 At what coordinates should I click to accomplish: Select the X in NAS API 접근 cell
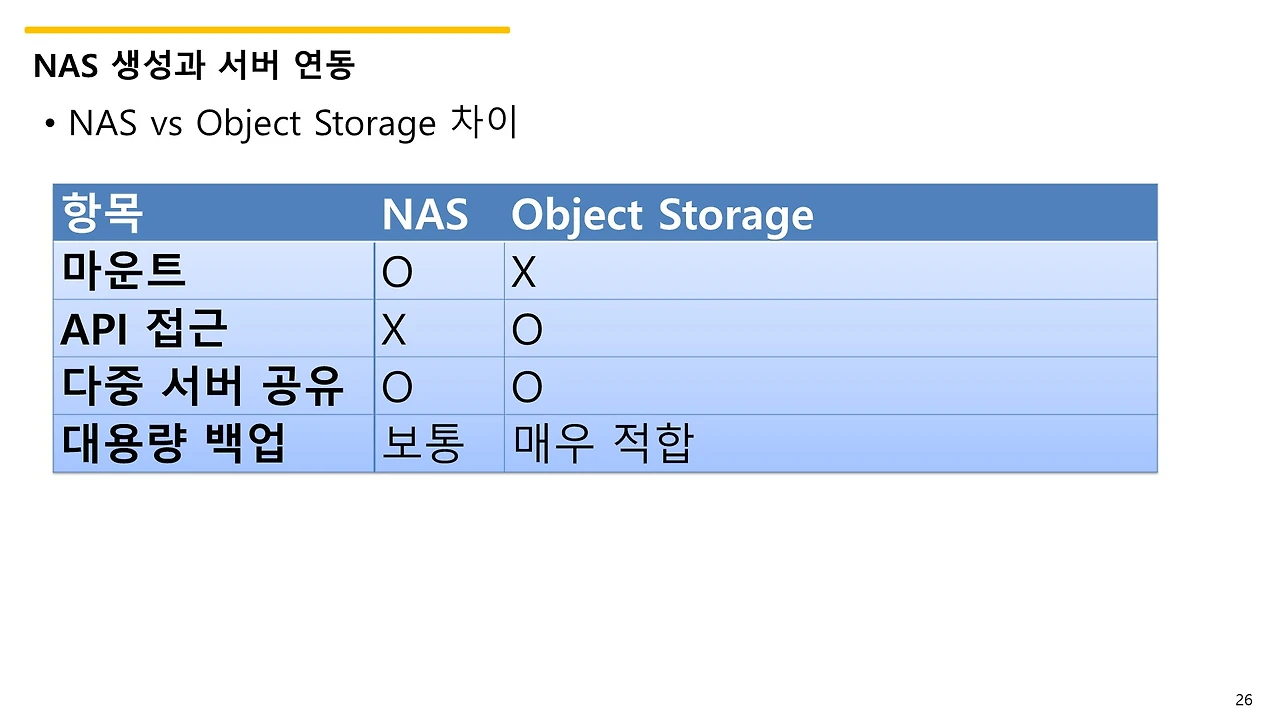tap(394, 331)
